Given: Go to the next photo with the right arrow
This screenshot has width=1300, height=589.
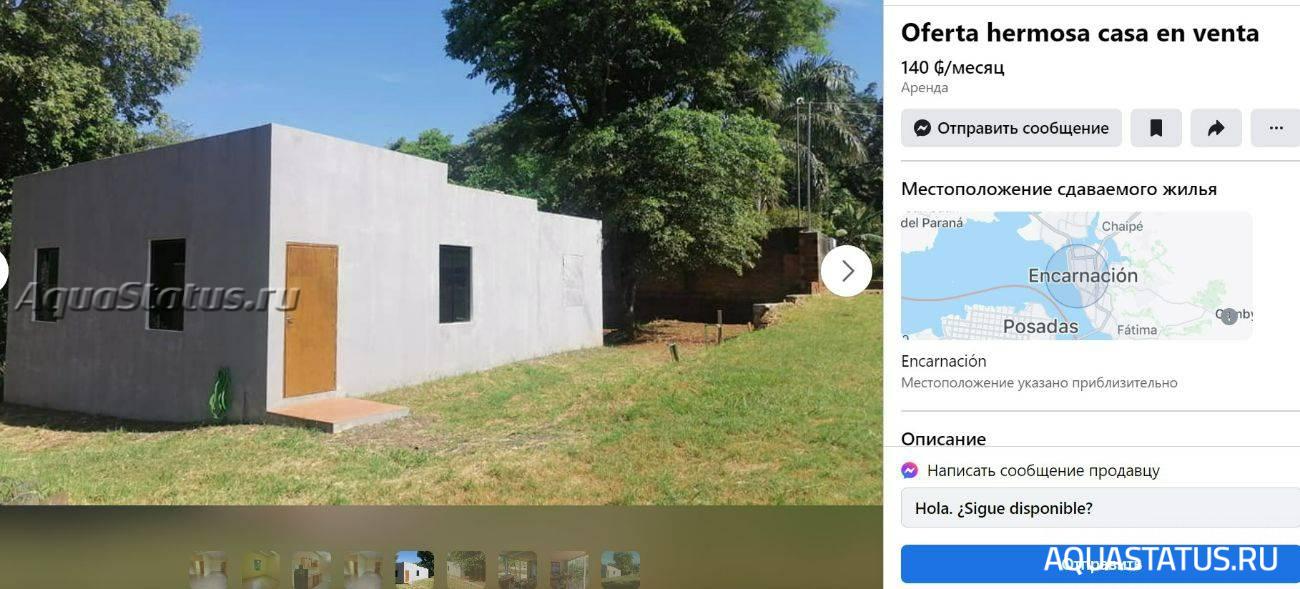Looking at the screenshot, I should pos(847,271).
